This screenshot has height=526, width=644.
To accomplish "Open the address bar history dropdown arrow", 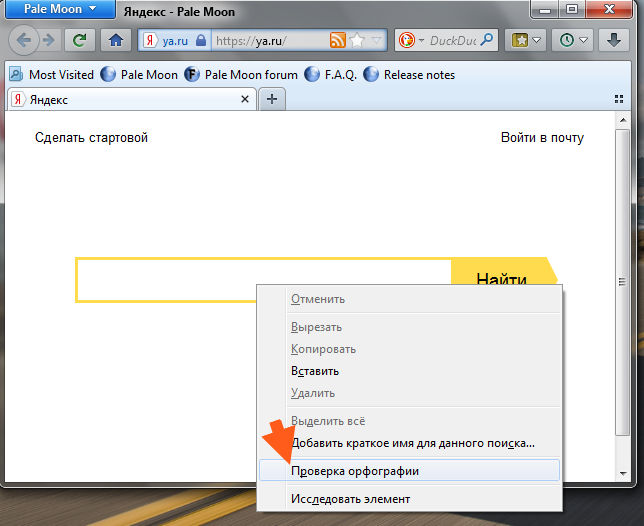I will 377,40.
